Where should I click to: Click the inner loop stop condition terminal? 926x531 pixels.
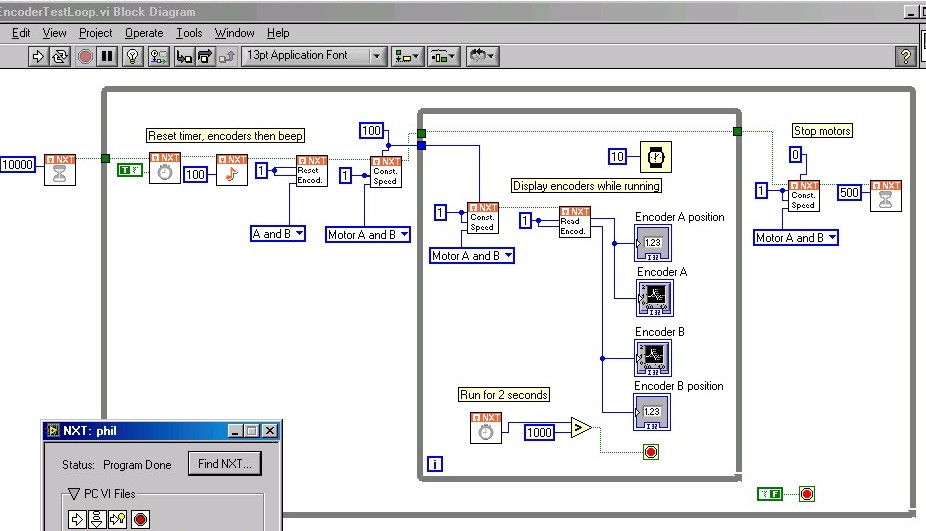pyautogui.click(x=651, y=452)
